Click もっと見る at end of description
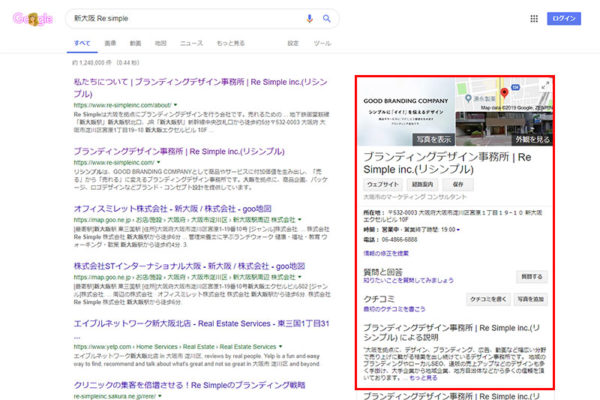This screenshot has height=400, width=600. (x=423, y=378)
